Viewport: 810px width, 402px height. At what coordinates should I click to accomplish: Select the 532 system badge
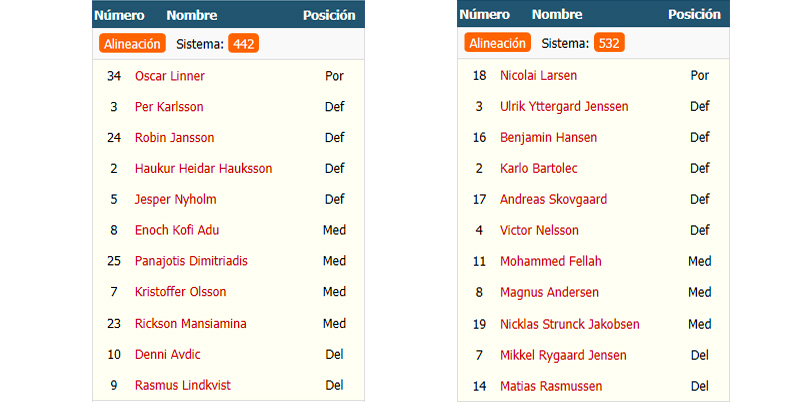click(609, 43)
